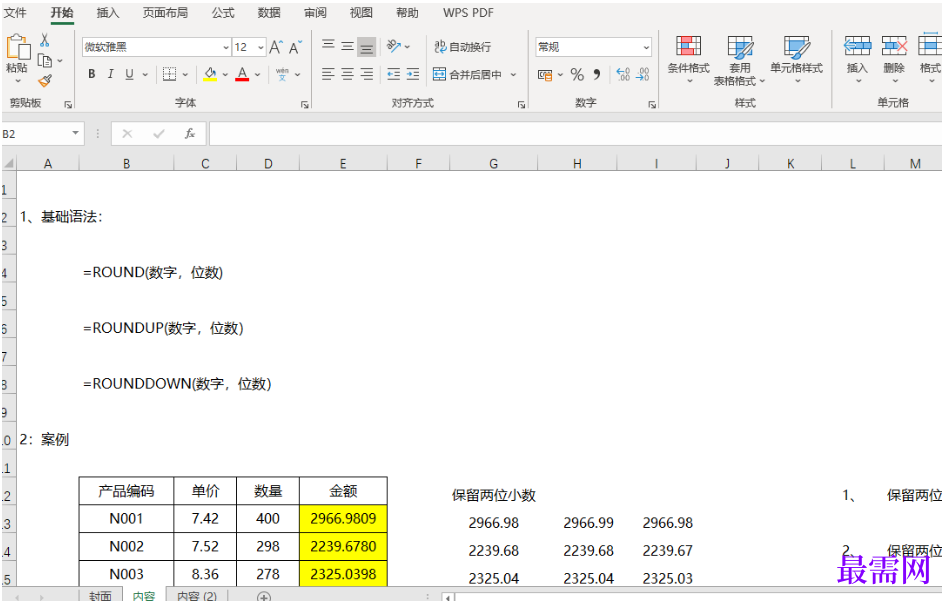The image size is (949, 601).
Task: Select yellow cell containing 2966.9809
Action: (343, 519)
